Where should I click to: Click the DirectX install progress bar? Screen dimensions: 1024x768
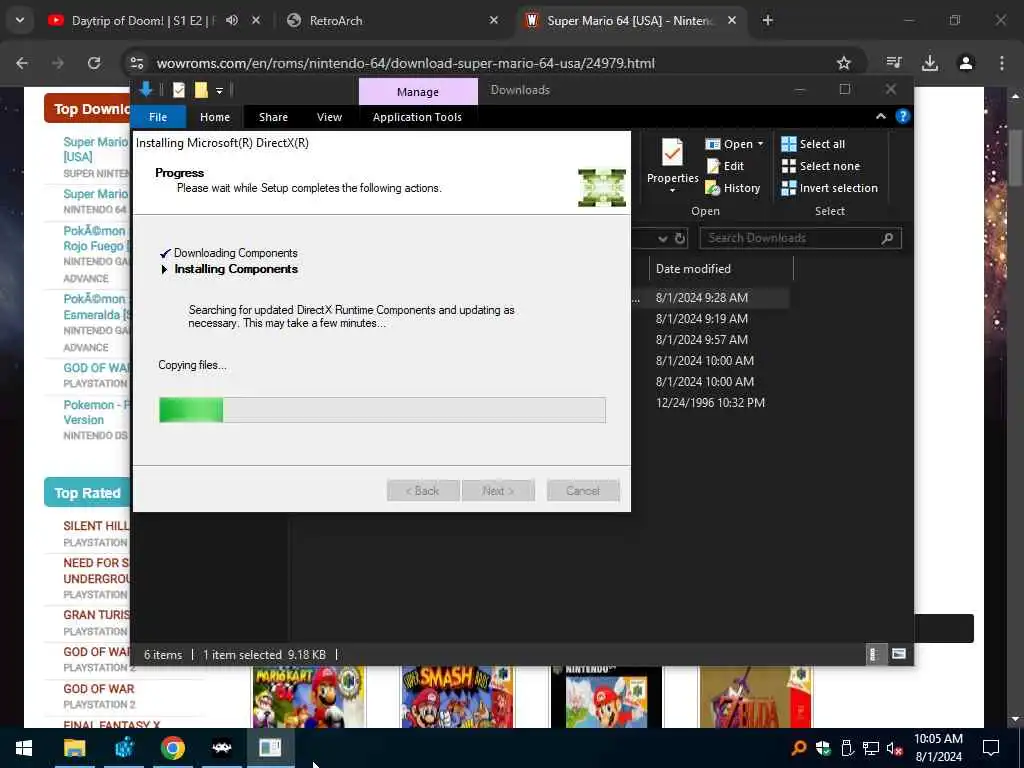(382, 410)
